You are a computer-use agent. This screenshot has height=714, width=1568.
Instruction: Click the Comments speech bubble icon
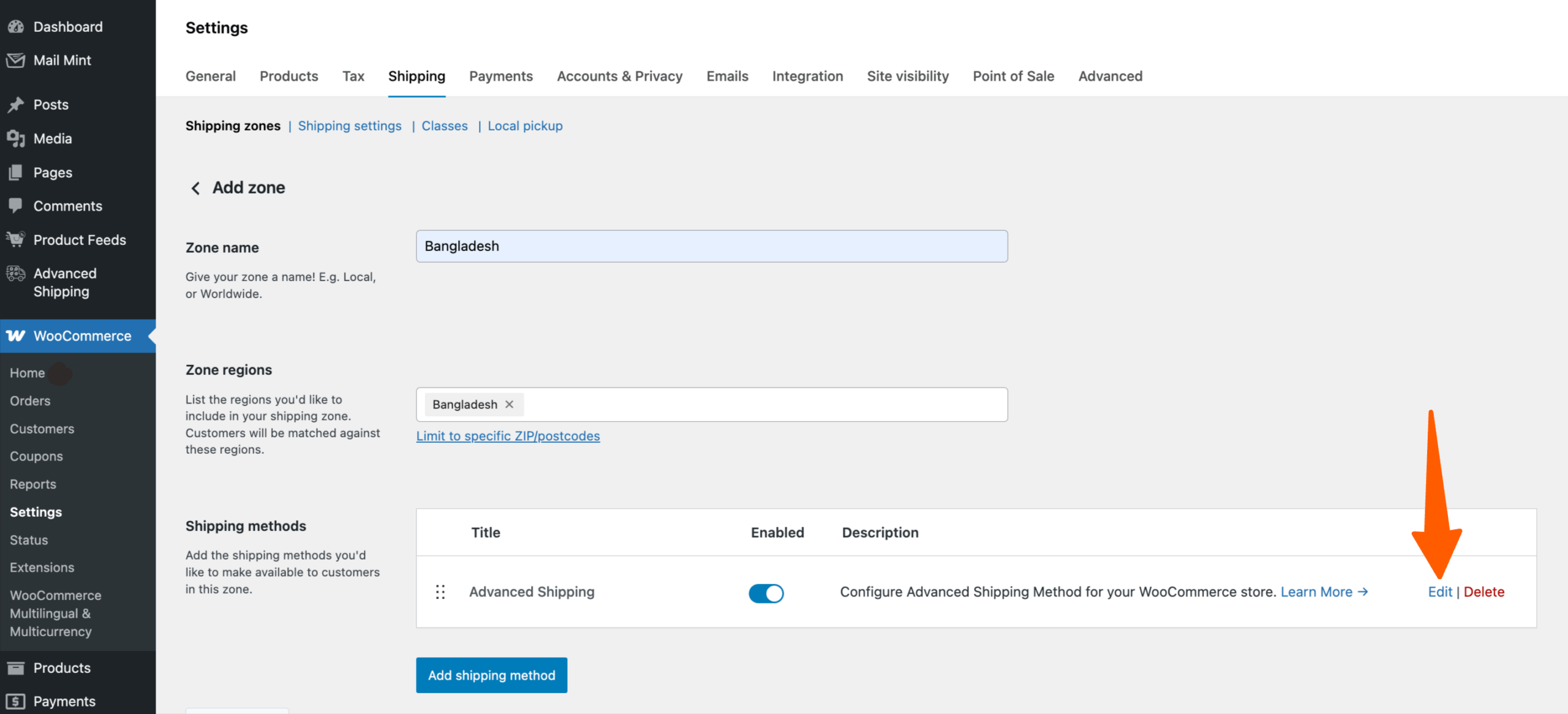pyautogui.click(x=16, y=206)
